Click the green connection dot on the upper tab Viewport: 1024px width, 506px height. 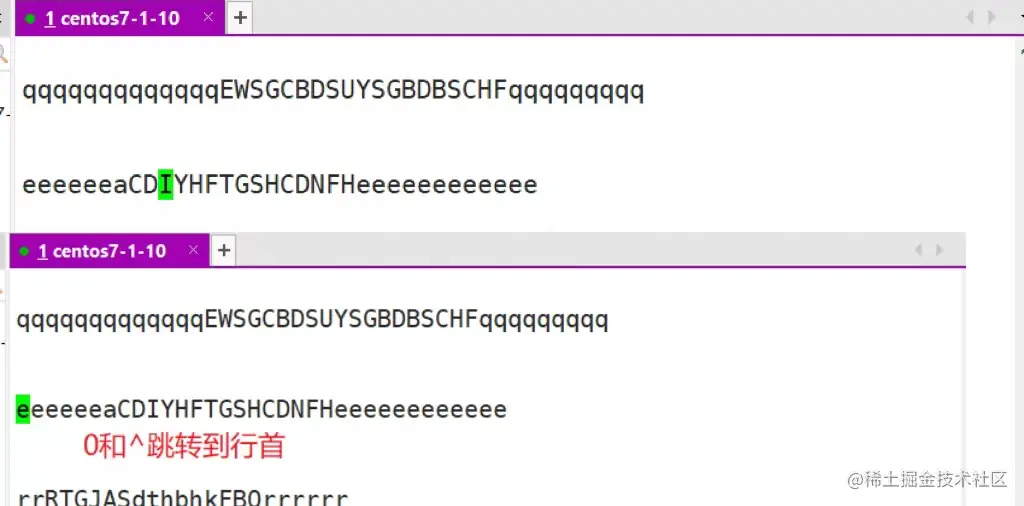(29, 18)
